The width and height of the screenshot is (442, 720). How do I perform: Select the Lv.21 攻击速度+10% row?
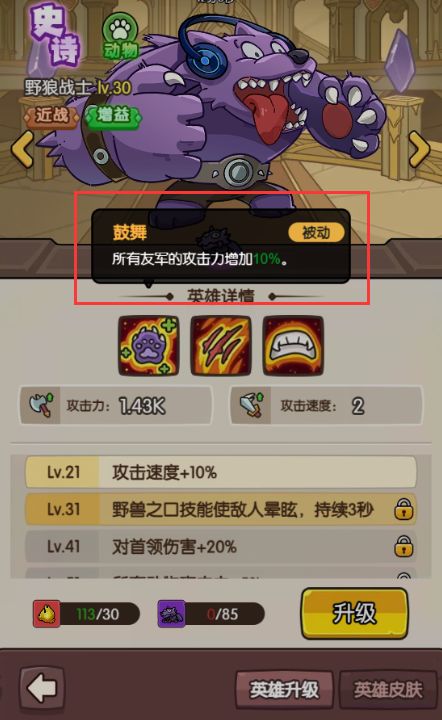(221, 472)
